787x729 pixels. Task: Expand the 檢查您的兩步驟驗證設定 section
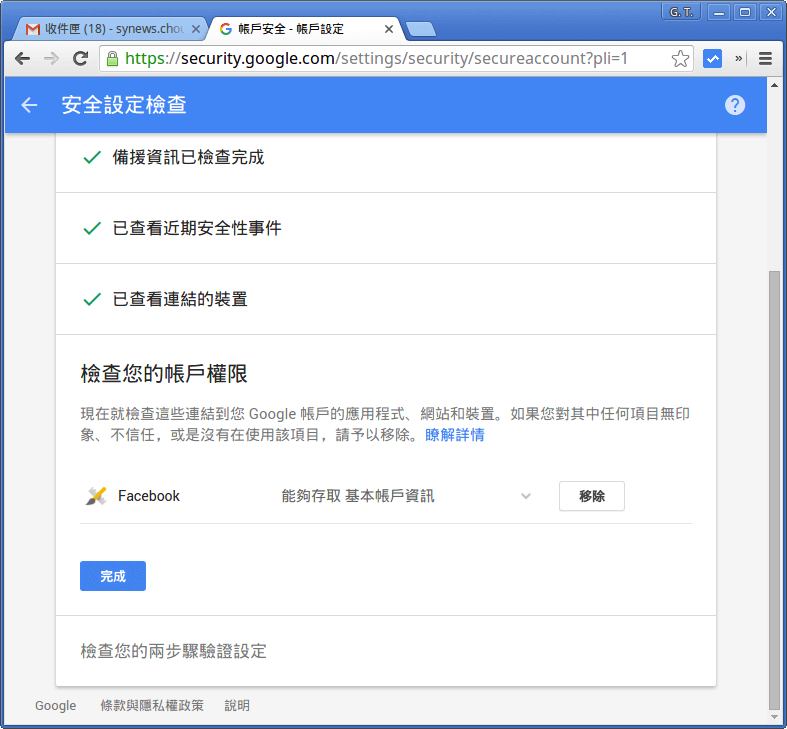(385, 651)
